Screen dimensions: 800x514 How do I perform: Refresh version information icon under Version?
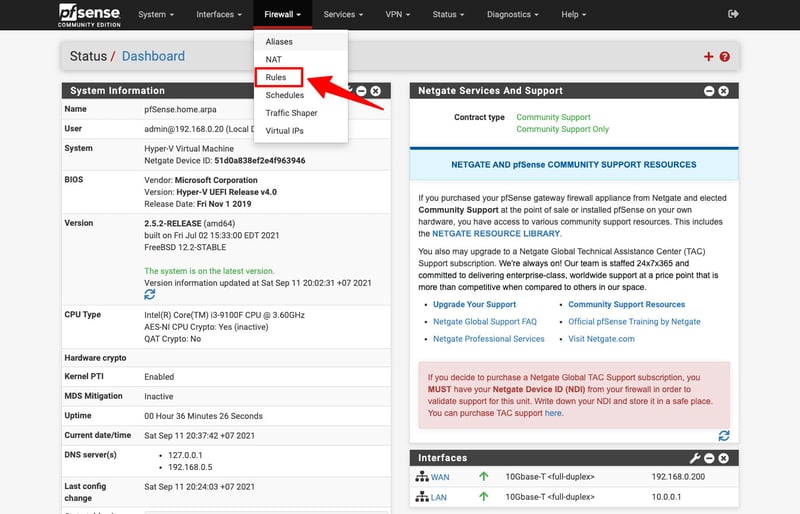(x=149, y=295)
